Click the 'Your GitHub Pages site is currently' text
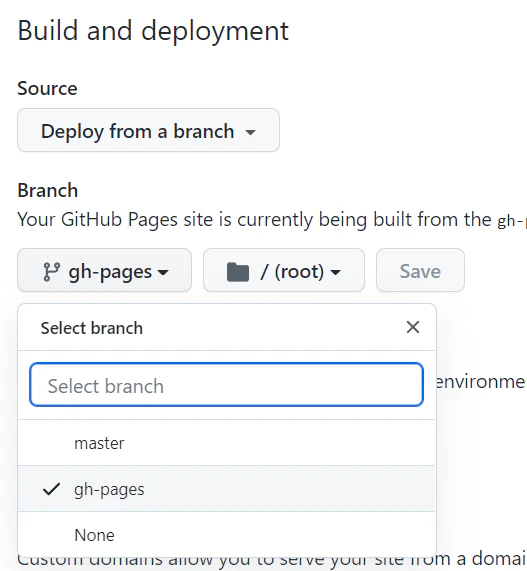Viewport: 527px width, 571px height. (x=165, y=220)
